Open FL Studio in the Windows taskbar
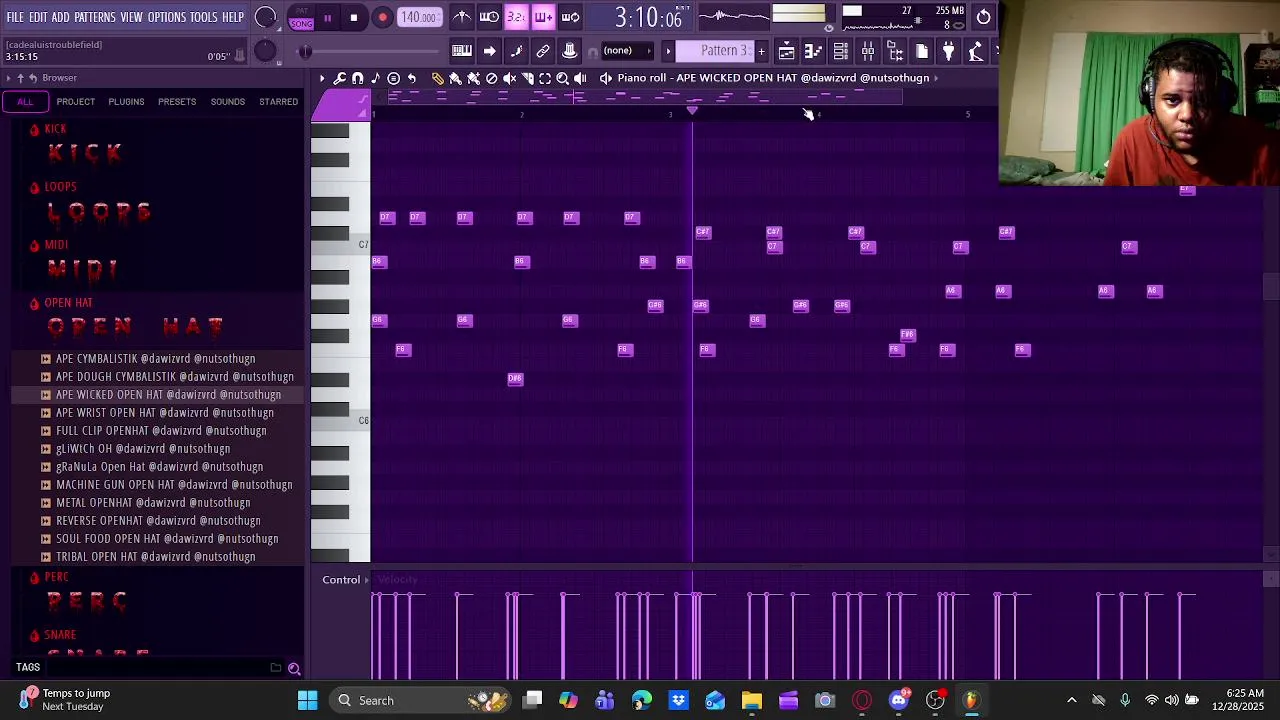This screenshot has width=1280, height=720. pos(971,700)
